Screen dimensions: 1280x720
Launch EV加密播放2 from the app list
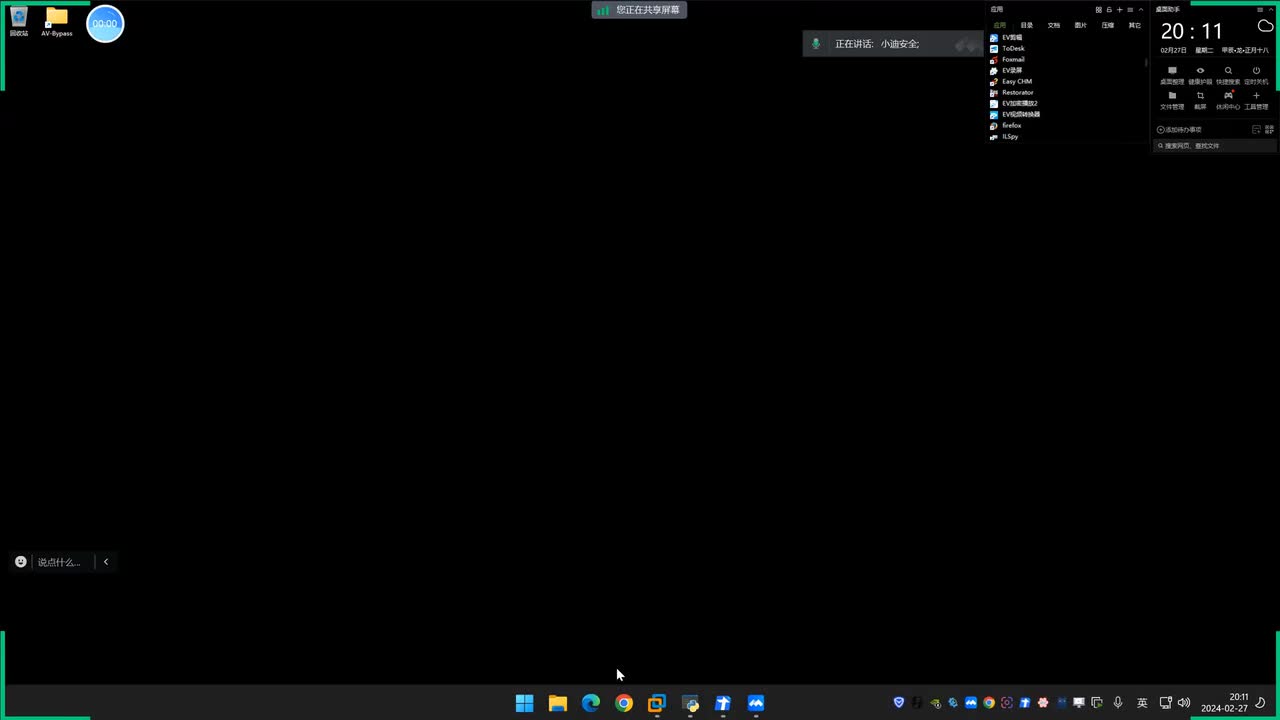pyautogui.click(x=1013, y=103)
